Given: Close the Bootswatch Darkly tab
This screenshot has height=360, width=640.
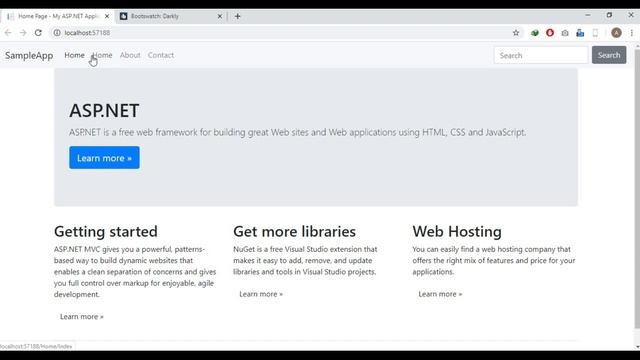Looking at the screenshot, I should tap(220, 16).
